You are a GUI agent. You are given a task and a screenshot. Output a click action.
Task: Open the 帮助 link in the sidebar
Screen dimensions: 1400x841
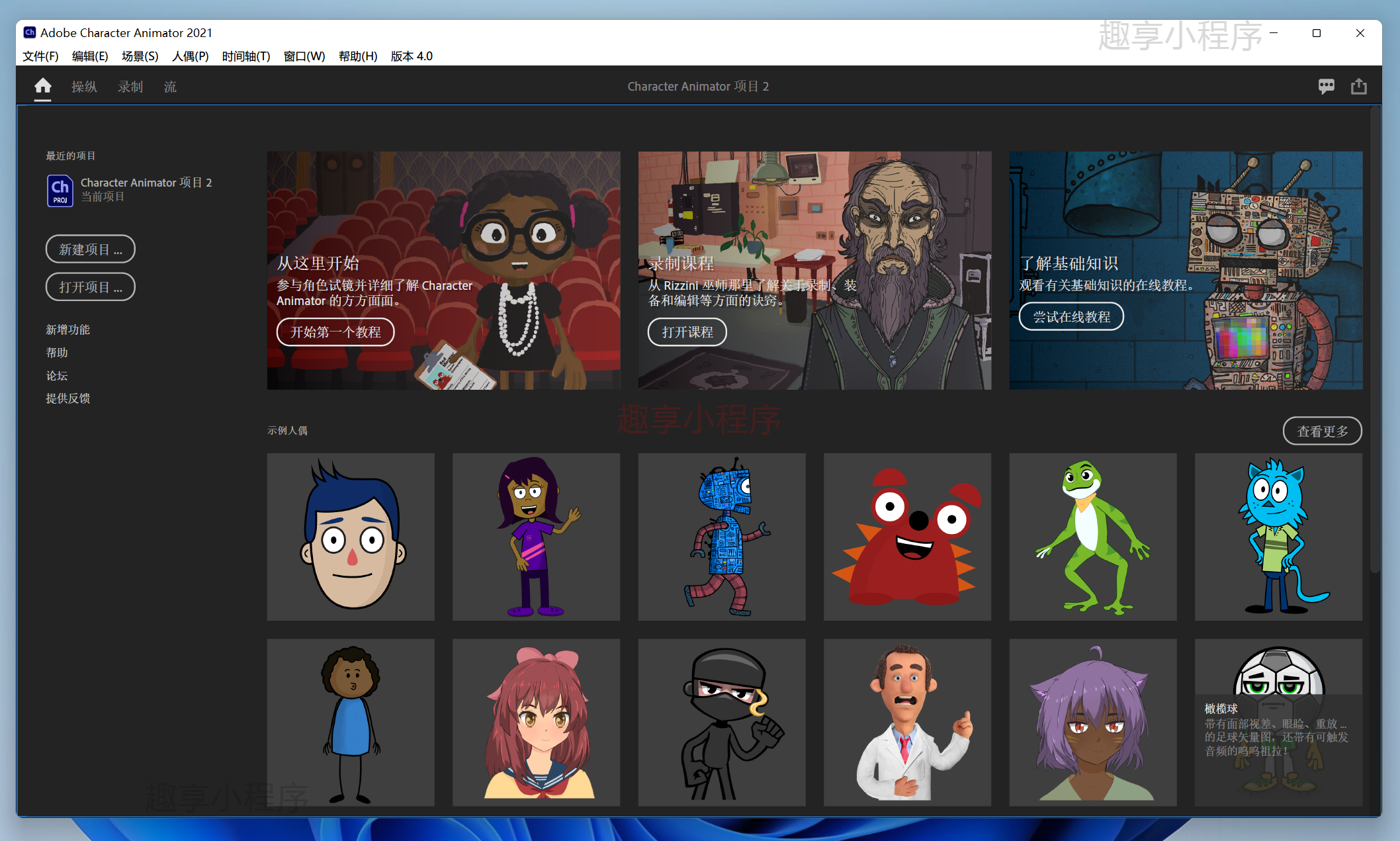[x=57, y=353]
